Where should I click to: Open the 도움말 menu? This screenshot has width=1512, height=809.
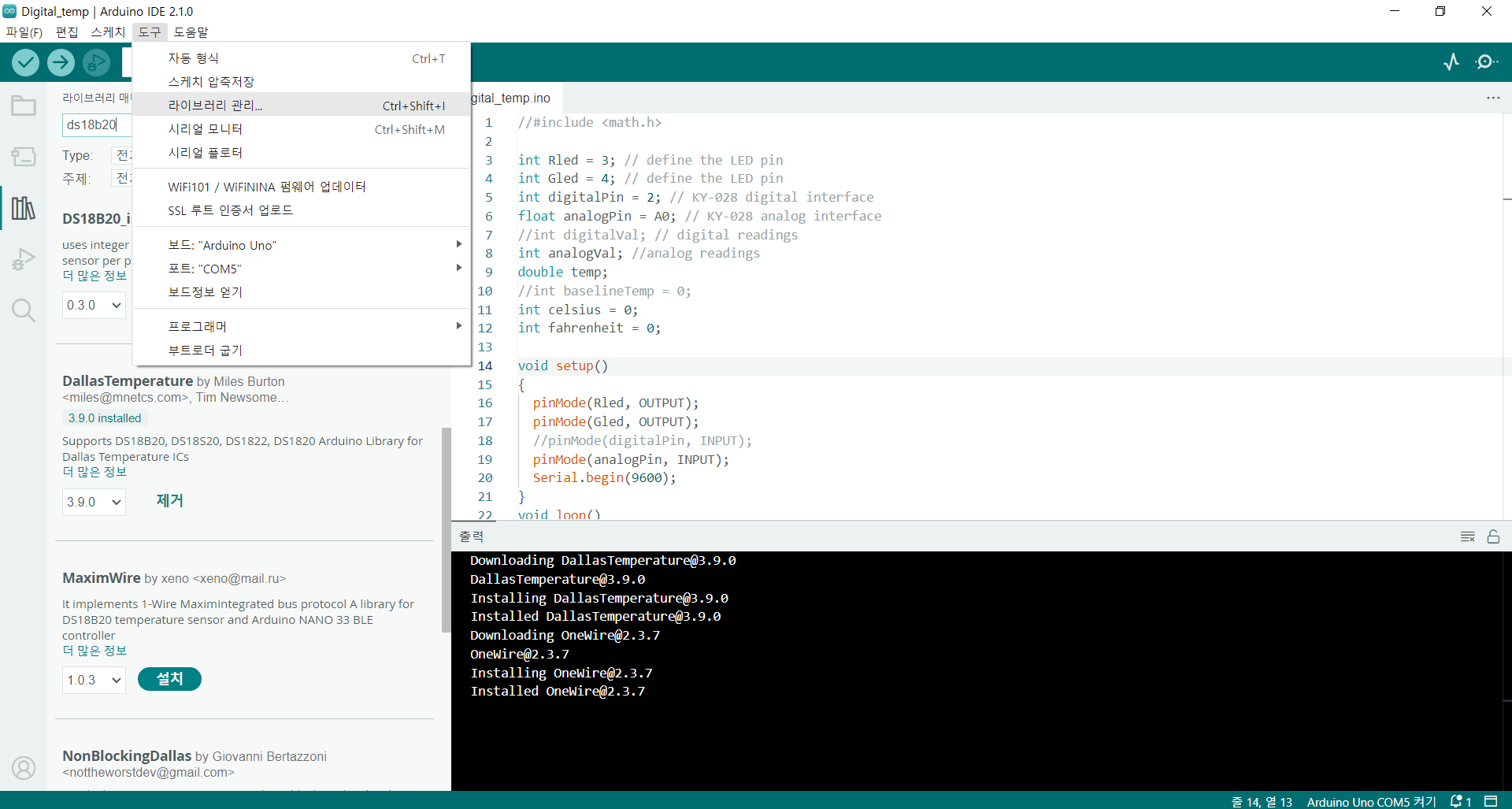point(191,32)
